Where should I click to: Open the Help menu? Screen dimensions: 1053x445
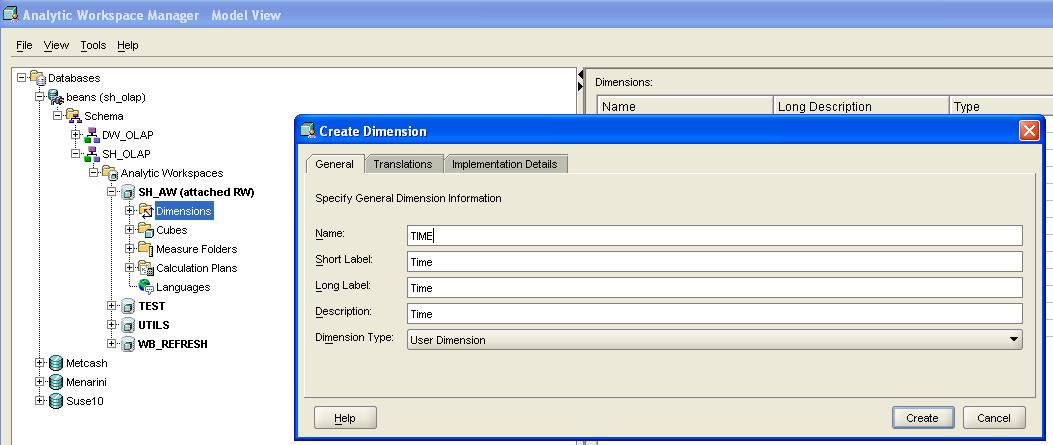click(128, 45)
